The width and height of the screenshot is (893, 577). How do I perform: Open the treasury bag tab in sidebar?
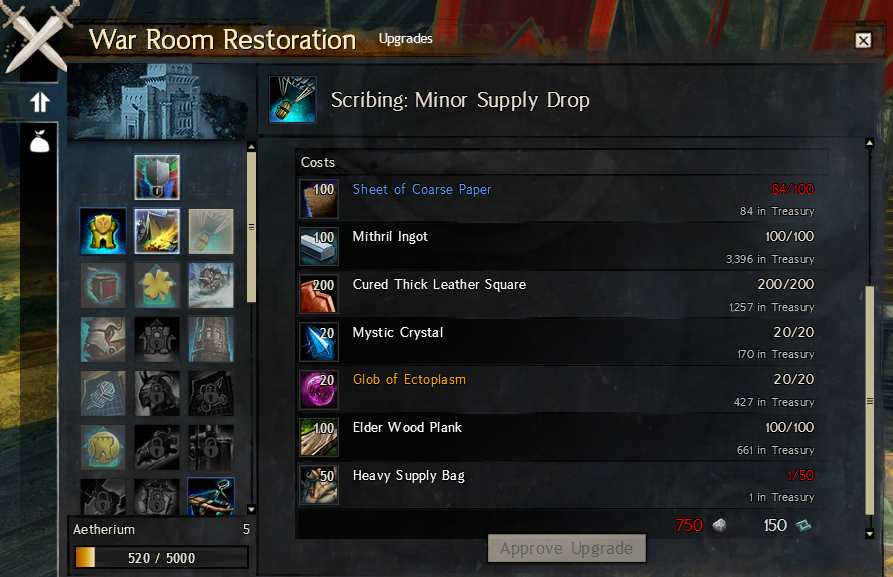[x=39, y=141]
